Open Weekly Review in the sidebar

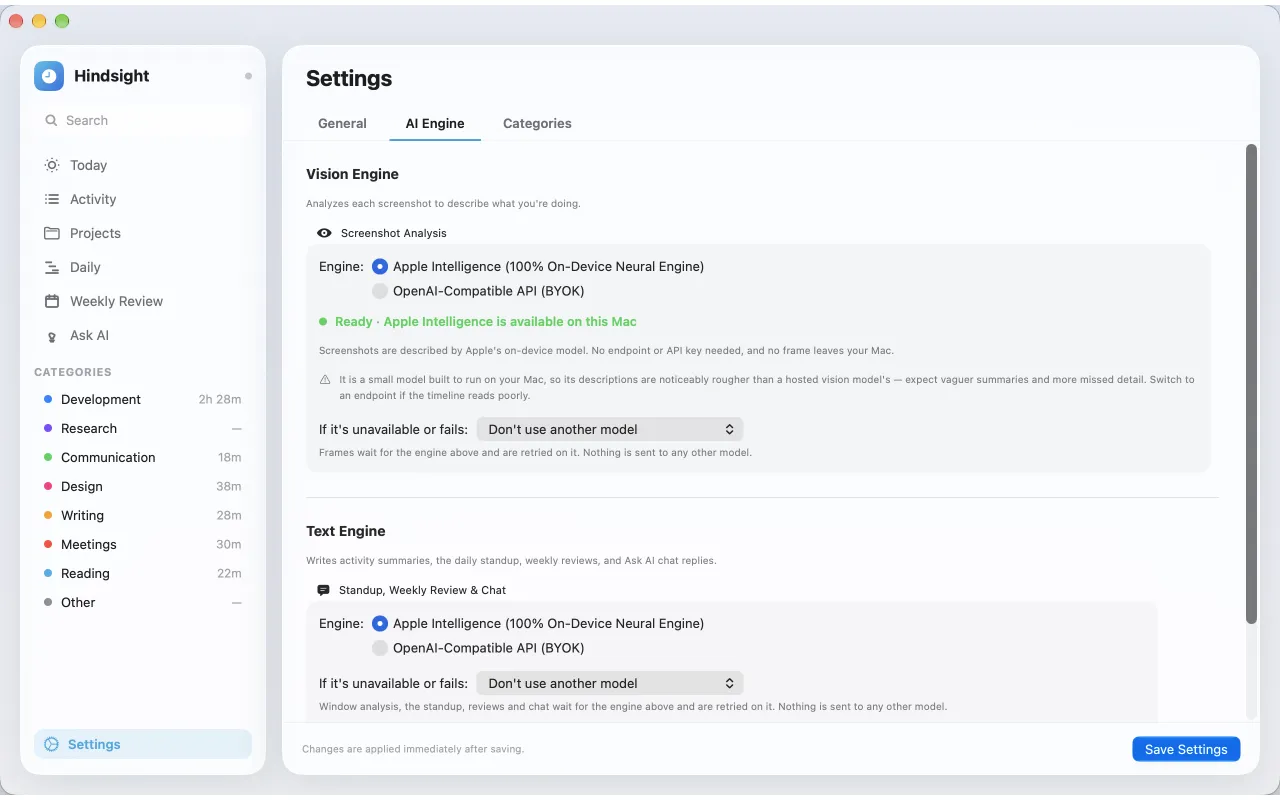pos(143,301)
